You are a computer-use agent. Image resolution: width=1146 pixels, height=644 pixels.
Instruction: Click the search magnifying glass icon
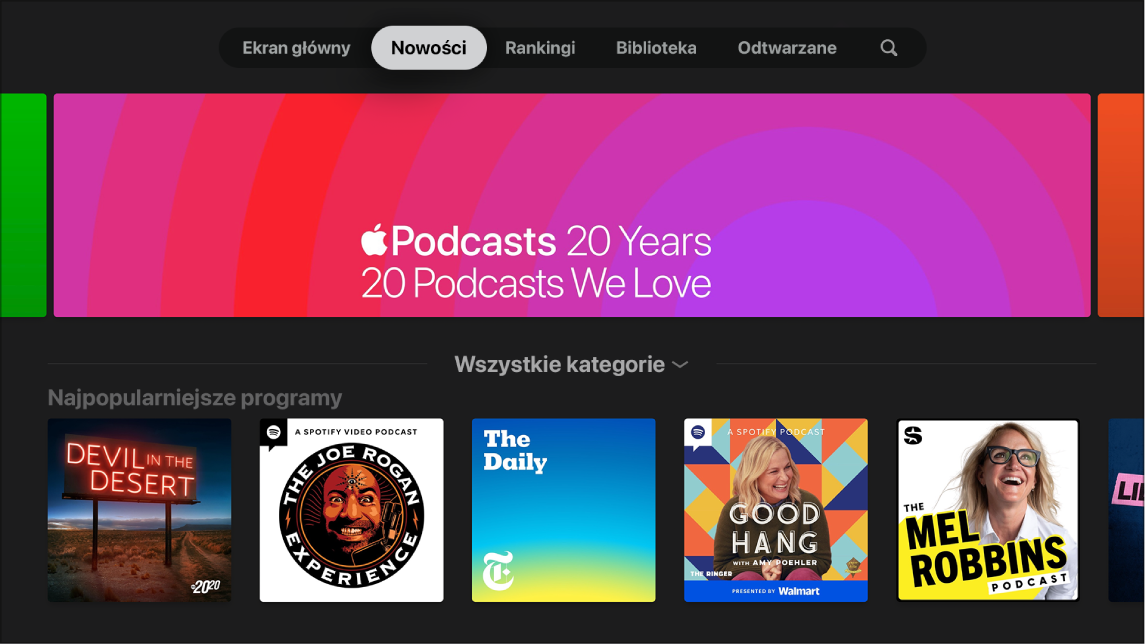888,47
